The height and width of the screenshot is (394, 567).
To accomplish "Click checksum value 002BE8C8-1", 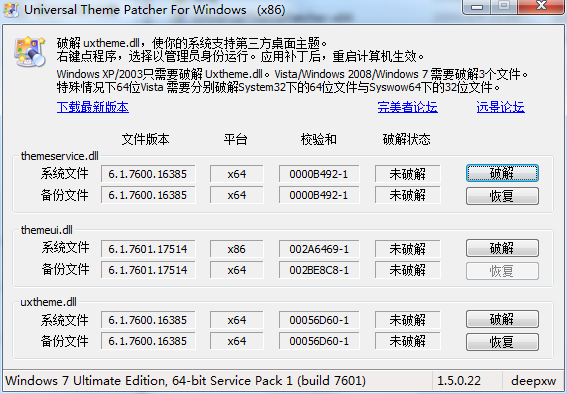I will point(319,270).
